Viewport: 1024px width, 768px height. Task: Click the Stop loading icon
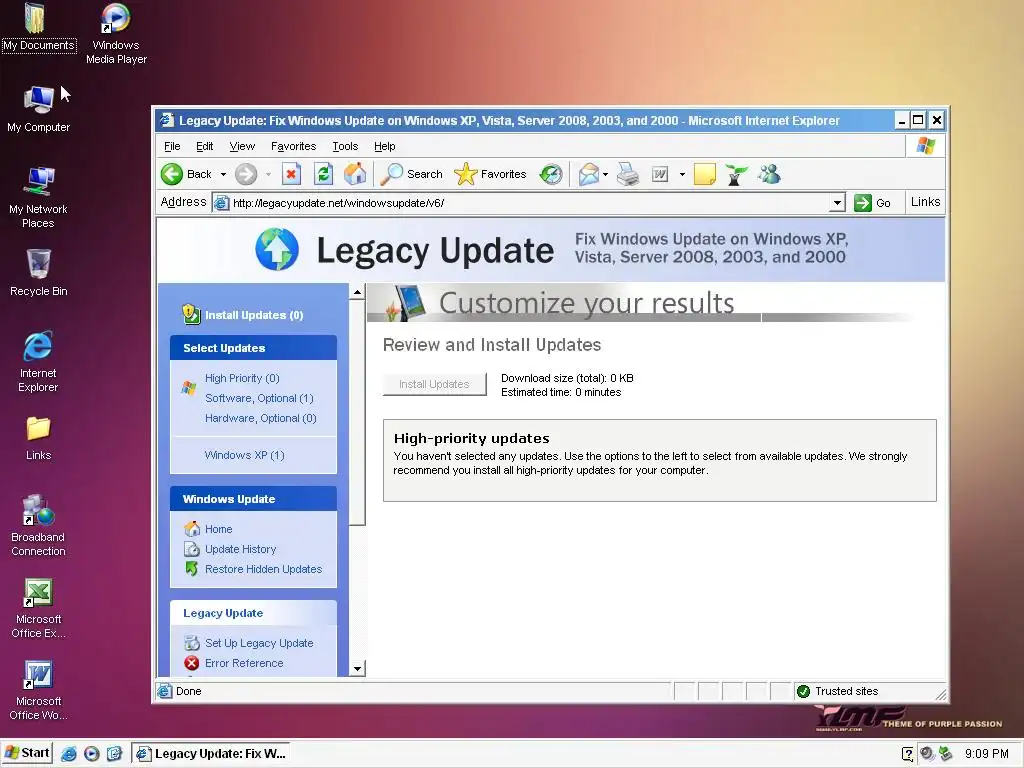tap(291, 174)
